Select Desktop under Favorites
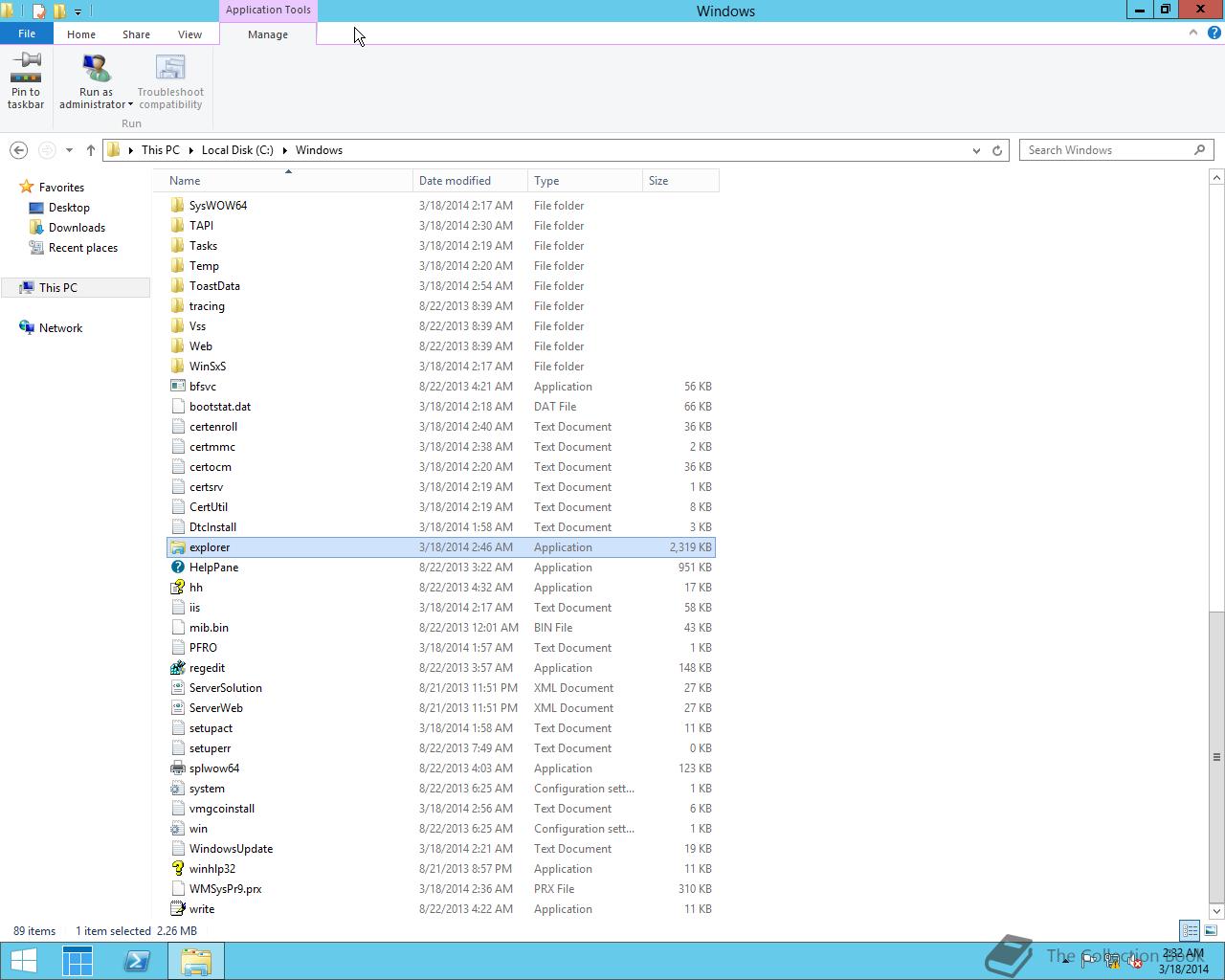This screenshot has height=980, width=1225. [69, 208]
